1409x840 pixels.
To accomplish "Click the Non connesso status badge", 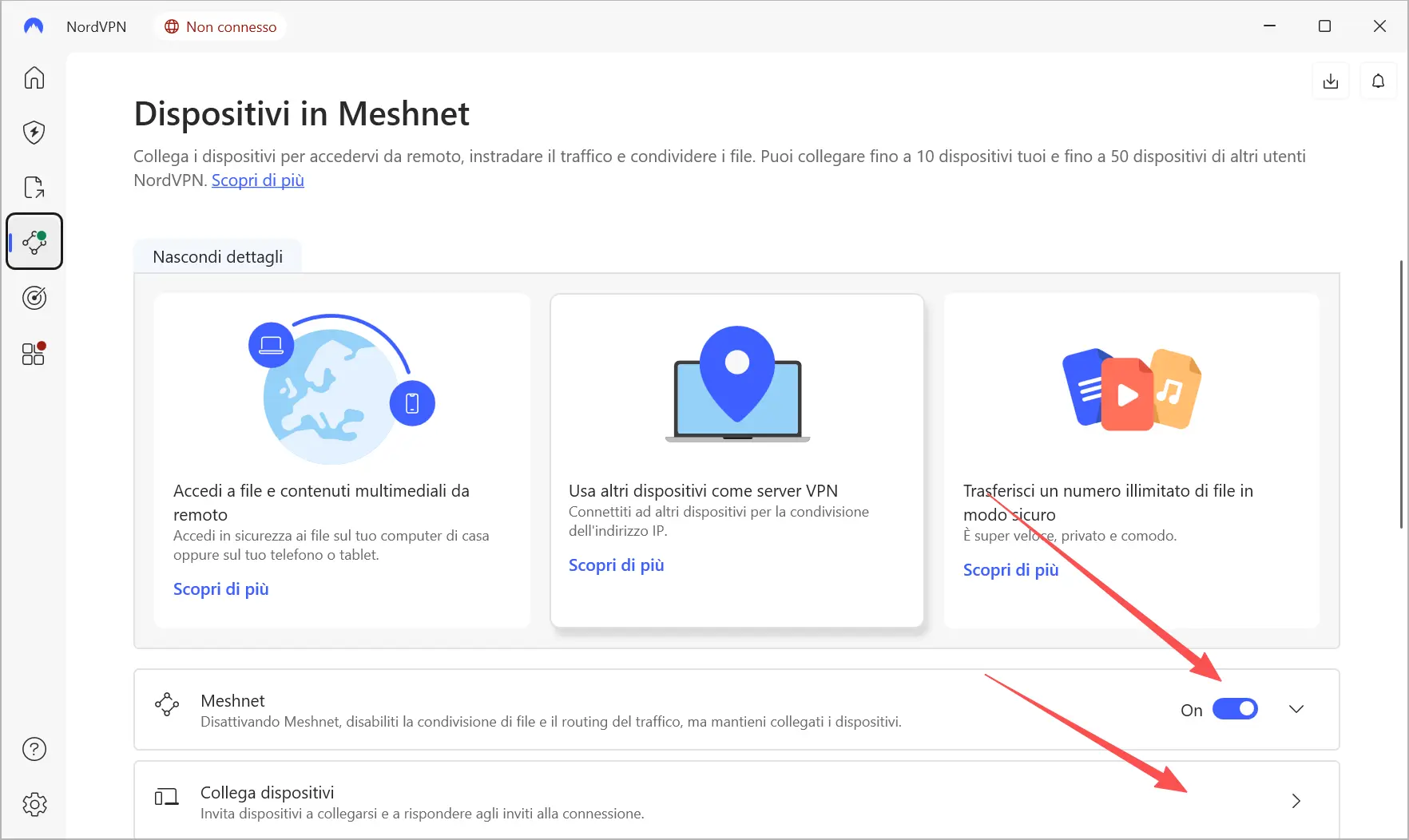I will pos(220,27).
